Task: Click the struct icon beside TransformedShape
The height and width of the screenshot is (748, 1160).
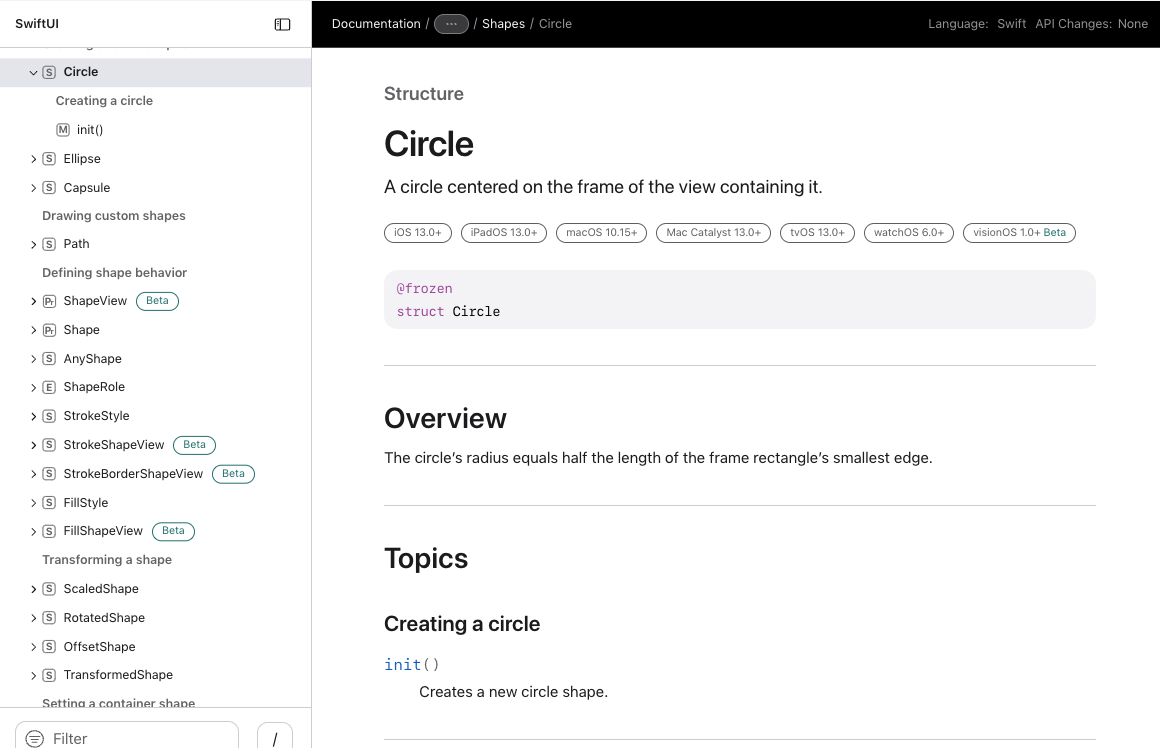Action: pyautogui.click(x=49, y=675)
